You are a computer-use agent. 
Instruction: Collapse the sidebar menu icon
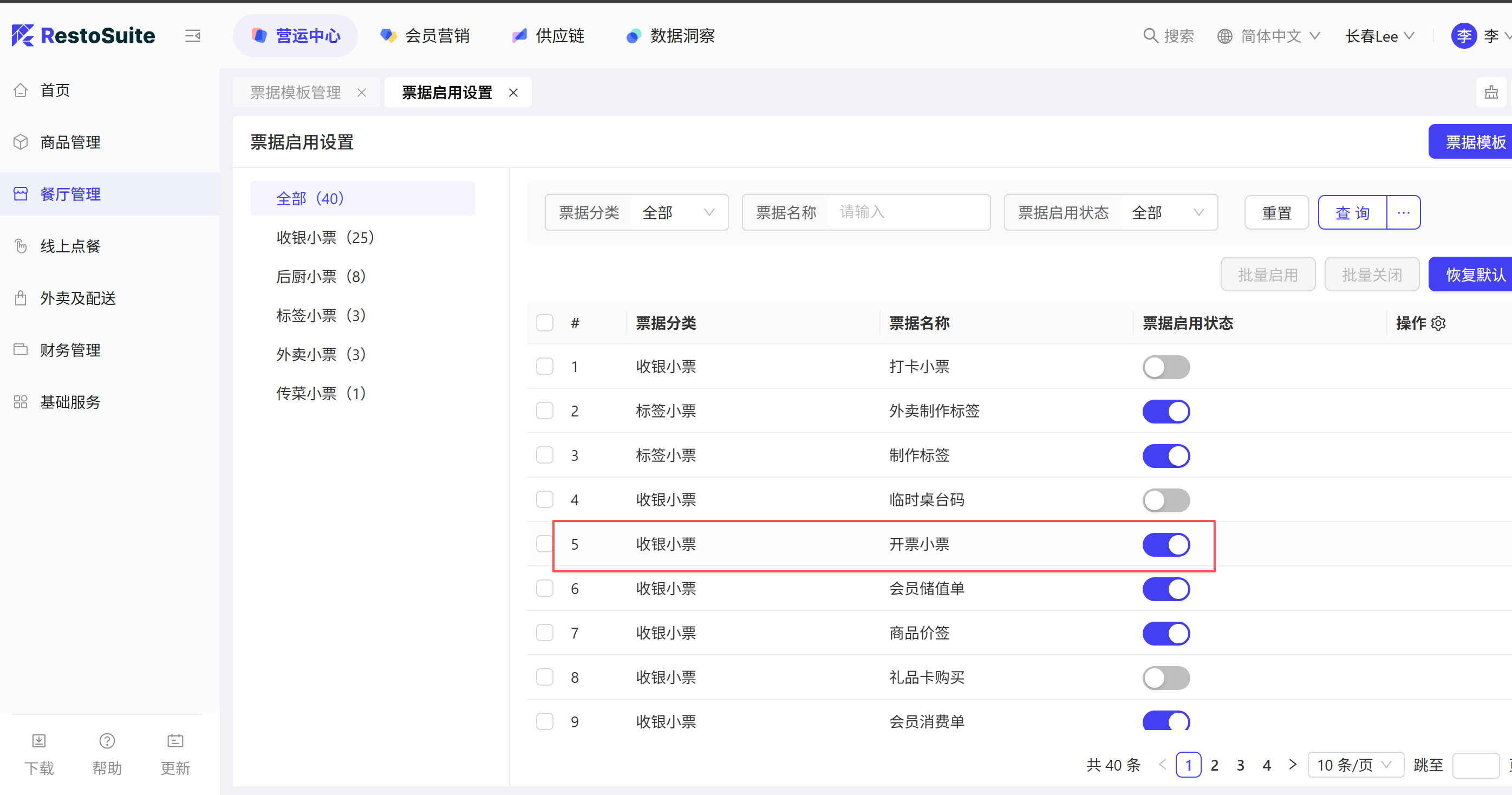[193, 36]
